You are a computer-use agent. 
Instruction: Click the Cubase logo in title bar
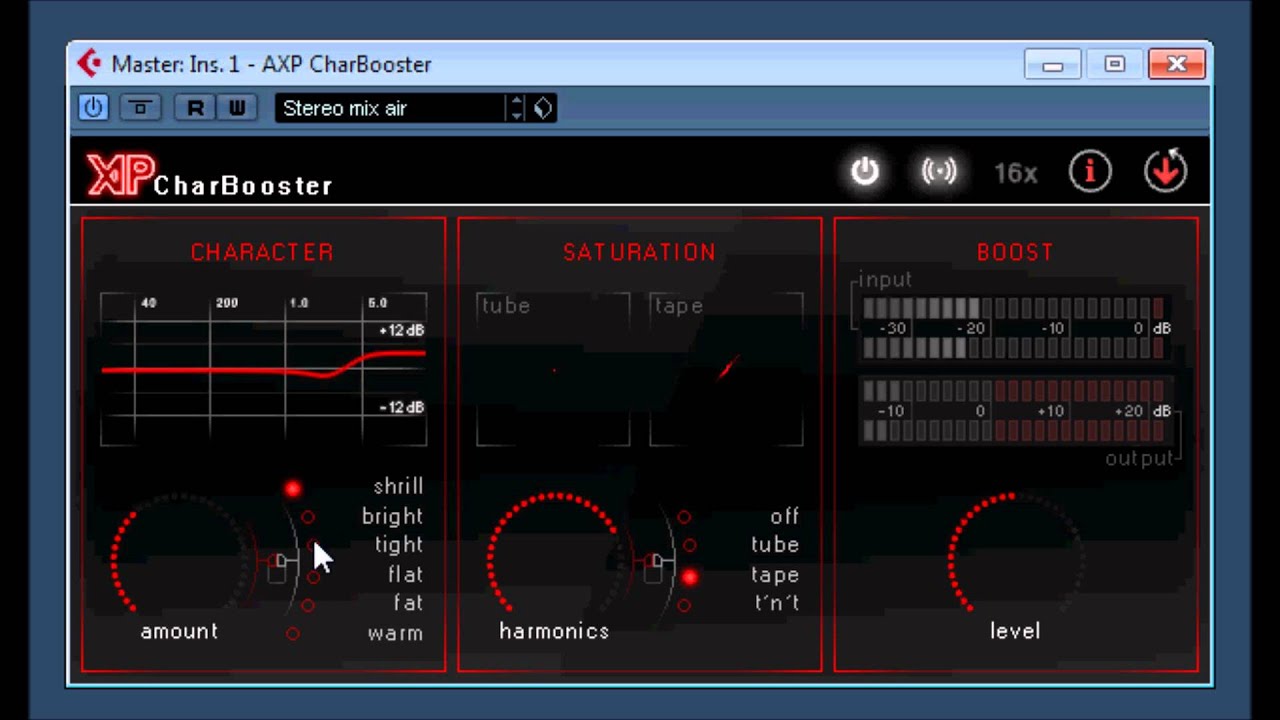coord(89,64)
